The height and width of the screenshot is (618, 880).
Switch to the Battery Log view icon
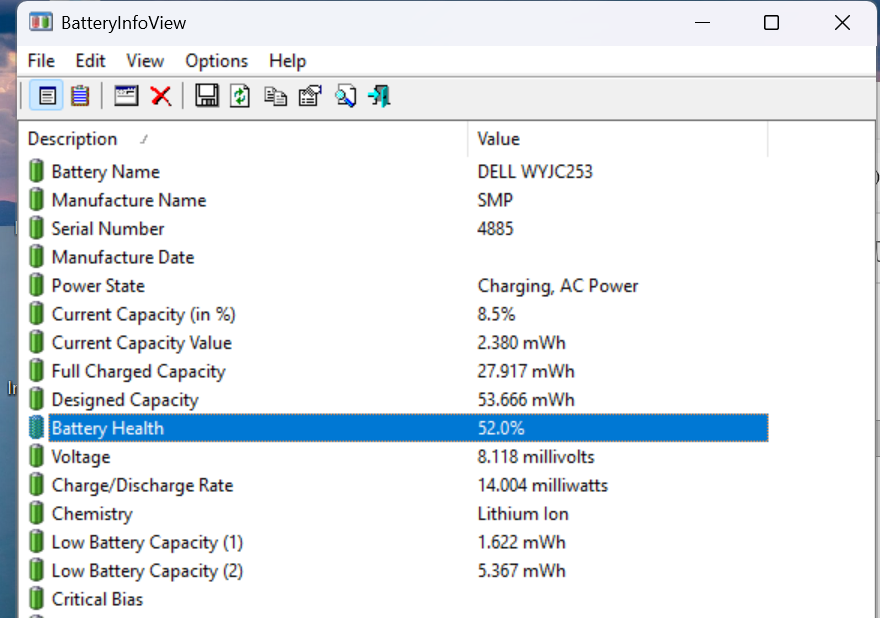pos(80,96)
